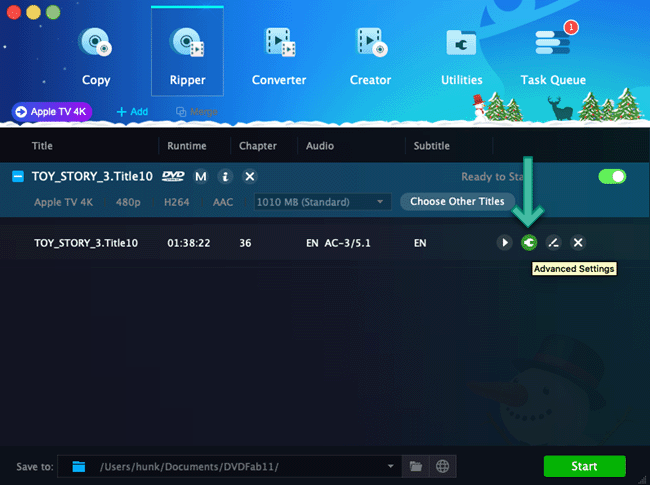Close the window with red button
This screenshot has height=485, width=650.
14,12
